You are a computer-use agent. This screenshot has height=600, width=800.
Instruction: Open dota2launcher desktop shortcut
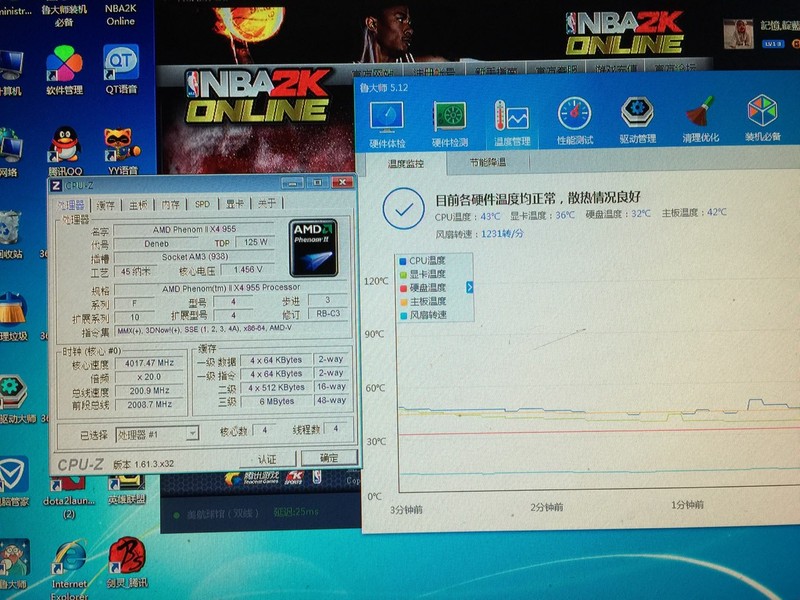[68, 497]
